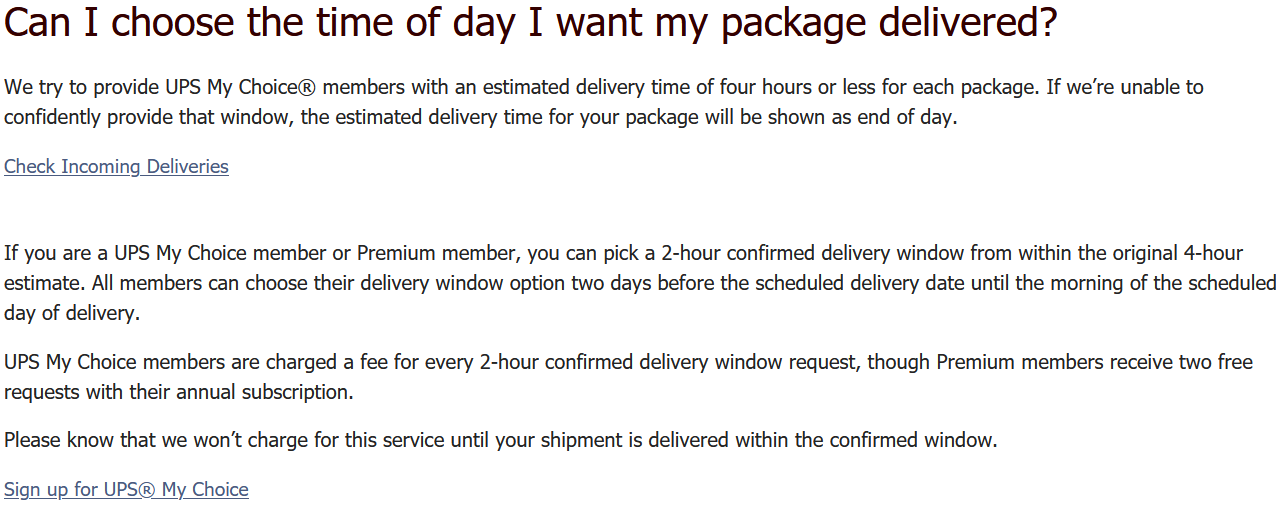The width and height of the screenshot is (1280, 507).
Task: Click the phrase "original 4-hour" in the text
Action: pos(1205,253)
